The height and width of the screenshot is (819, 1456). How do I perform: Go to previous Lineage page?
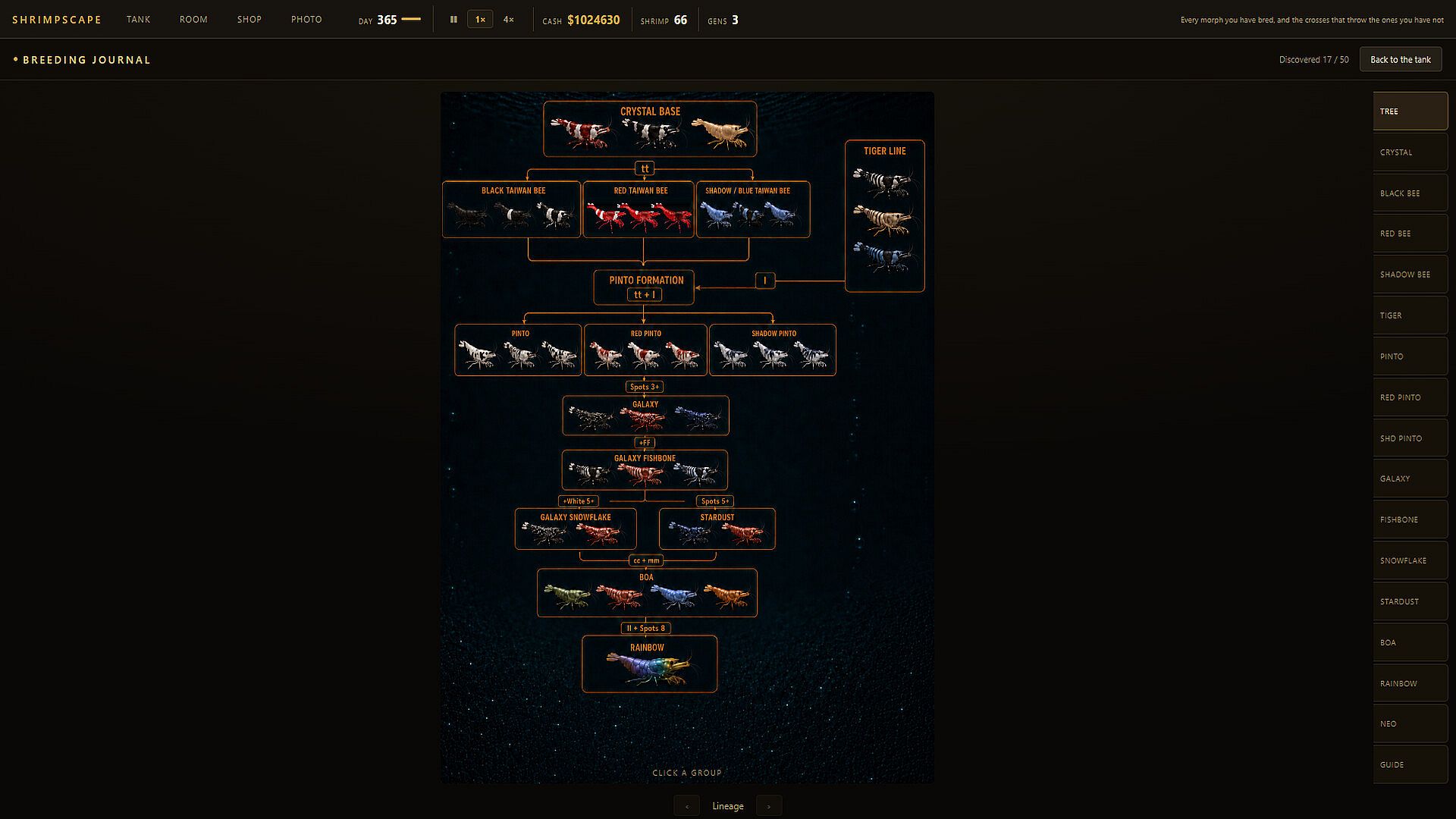[687, 806]
